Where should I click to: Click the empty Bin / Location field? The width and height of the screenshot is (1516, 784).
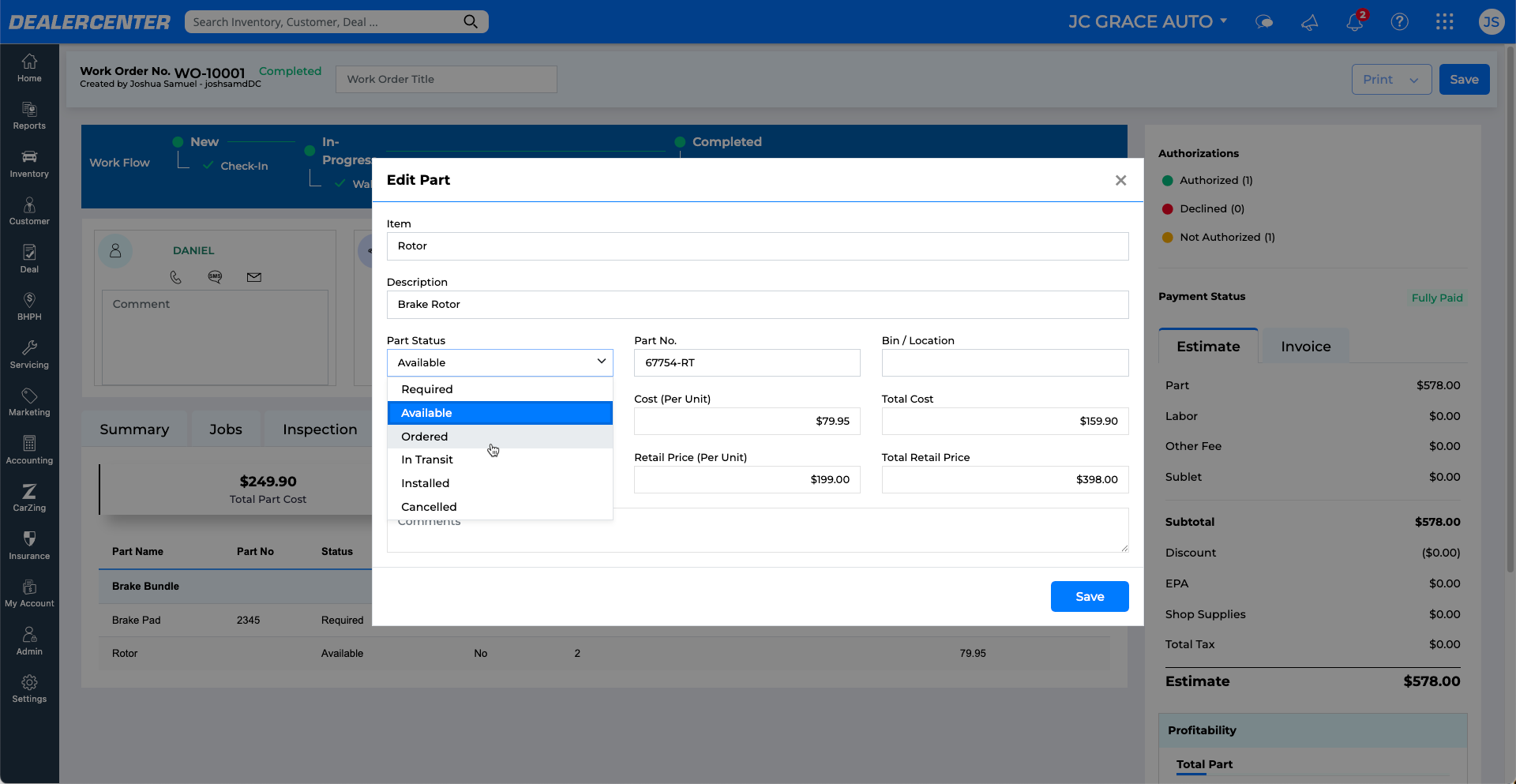[1005, 362]
